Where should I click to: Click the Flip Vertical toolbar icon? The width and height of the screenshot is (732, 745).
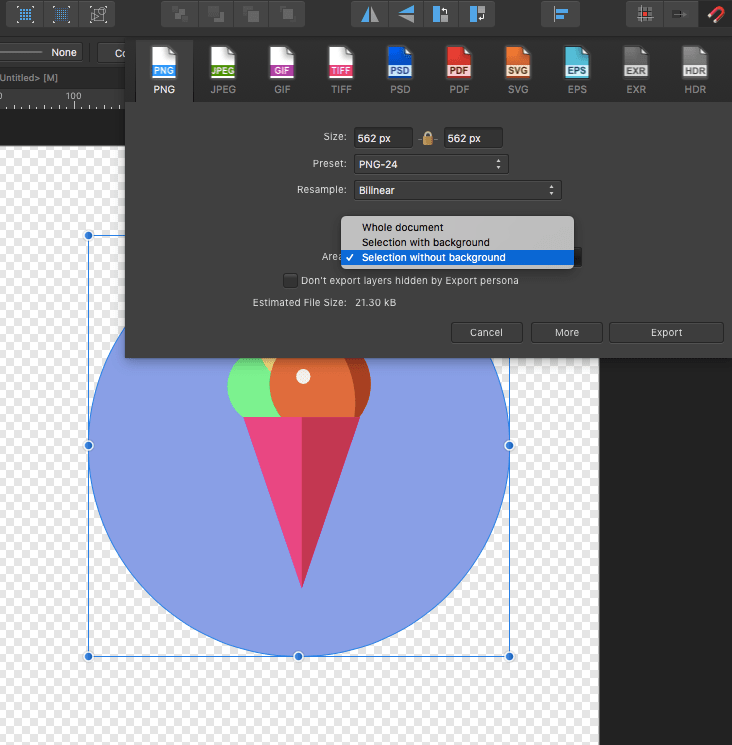[x=405, y=14]
